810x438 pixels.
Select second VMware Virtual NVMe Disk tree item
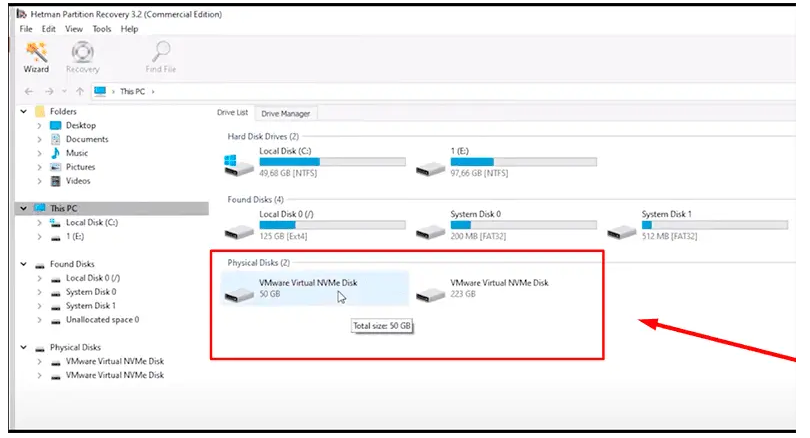pos(115,375)
